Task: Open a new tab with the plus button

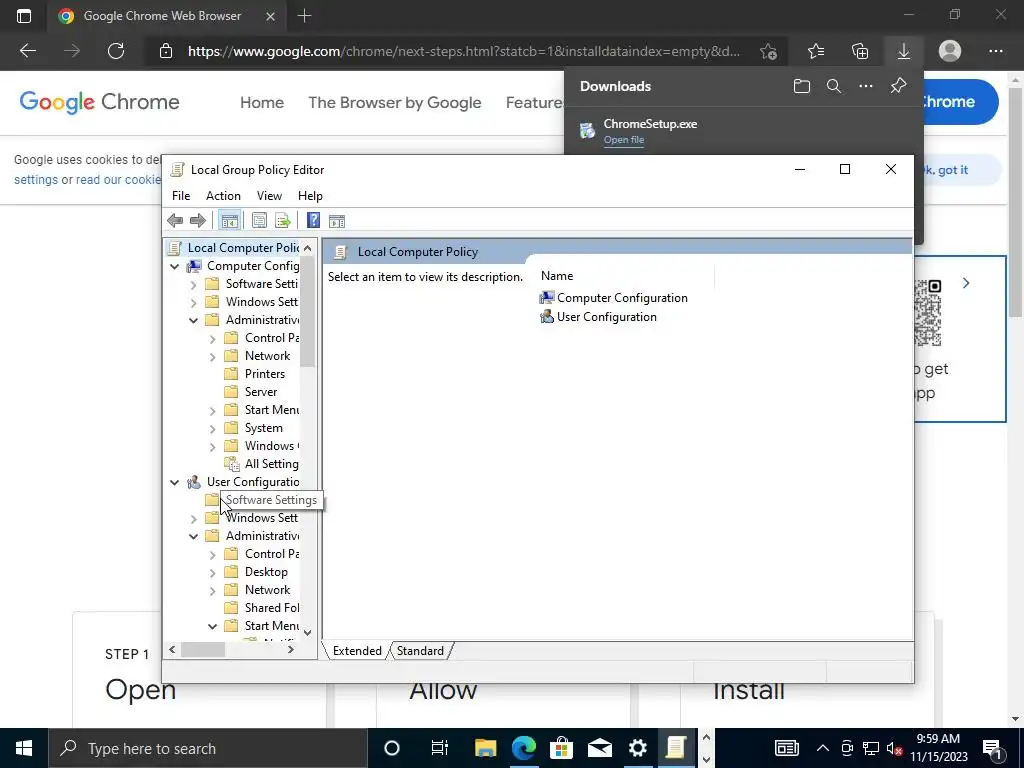Action: click(304, 16)
